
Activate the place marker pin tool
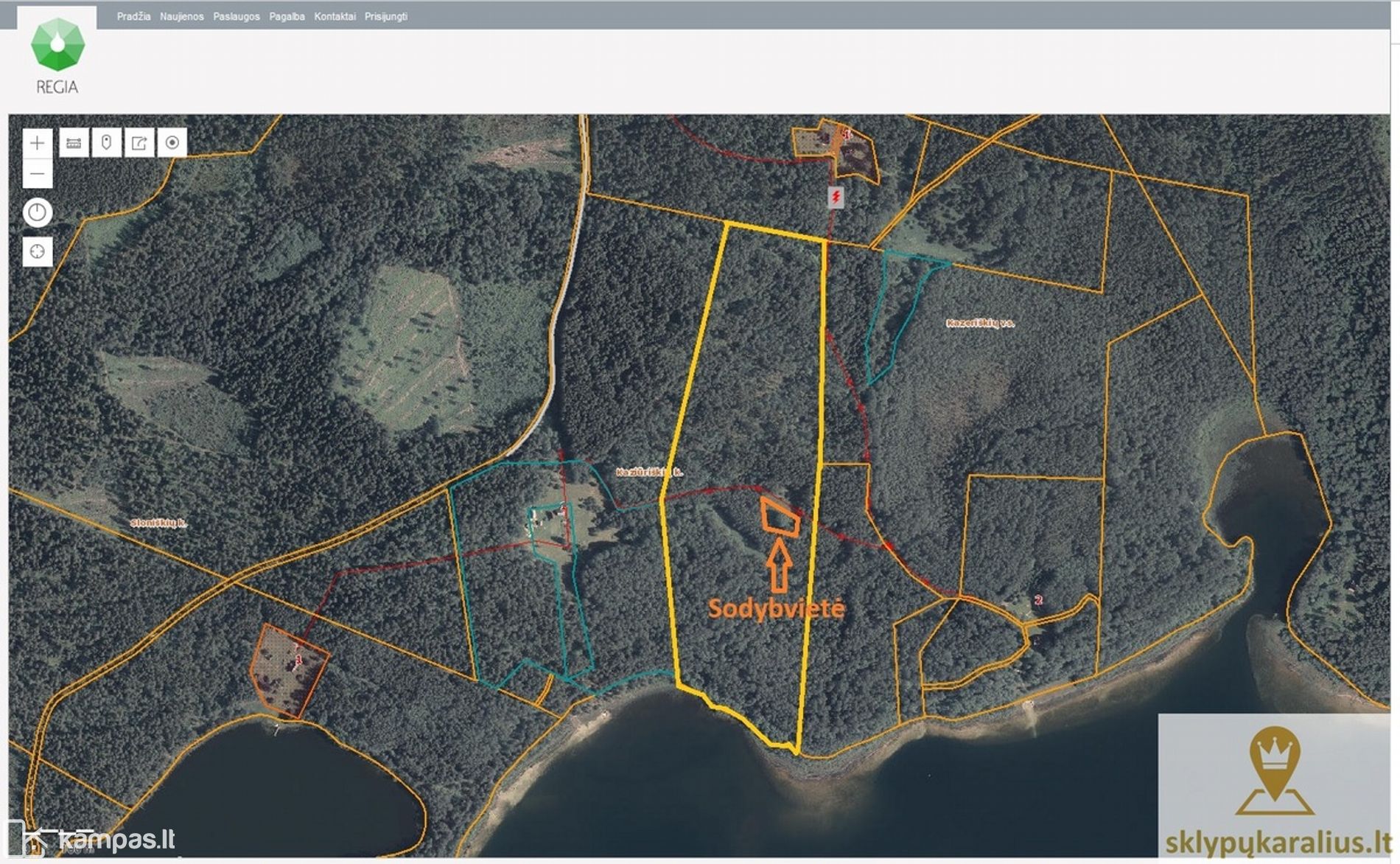106,143
